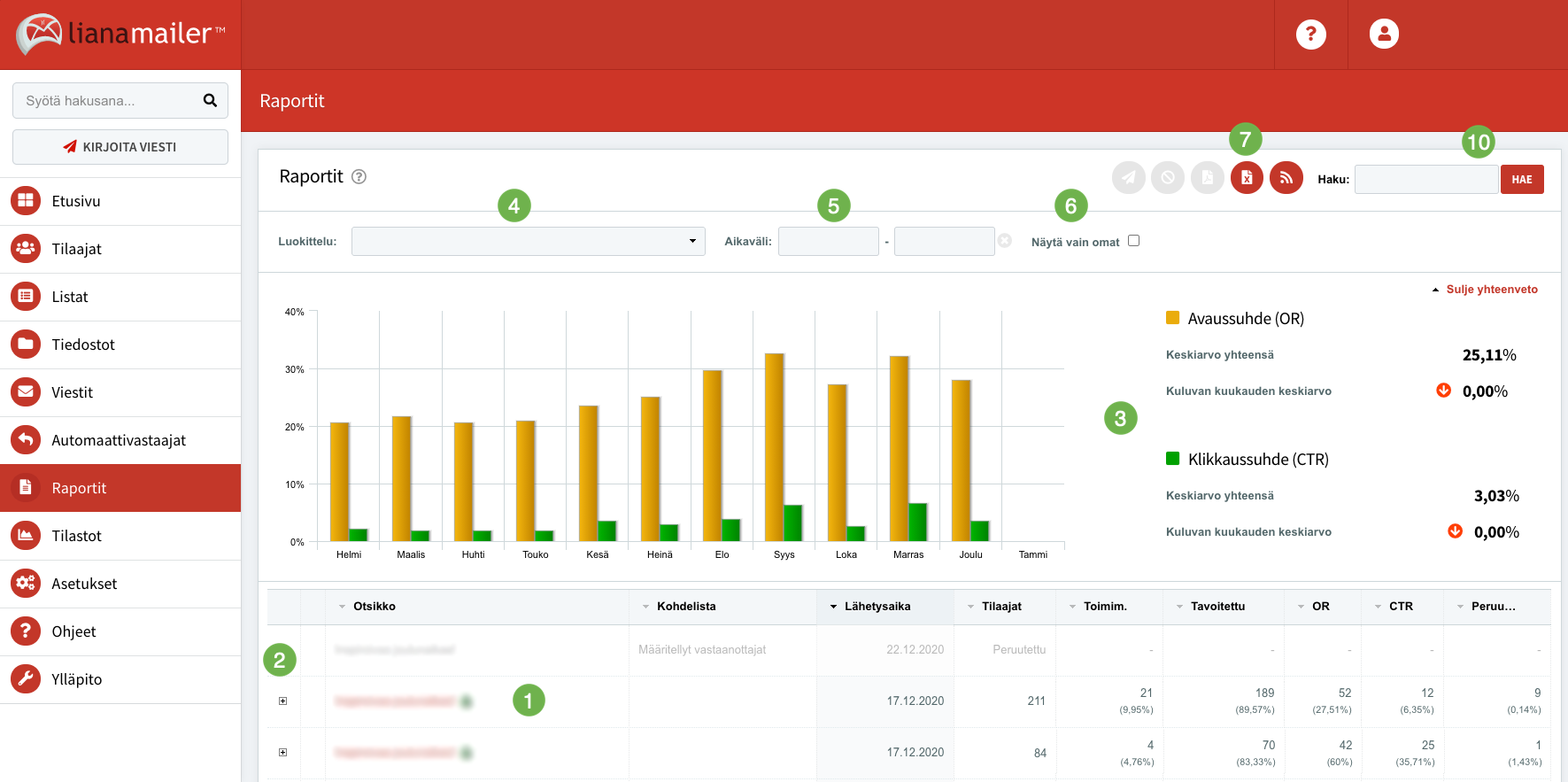Click the Haku search input field
Viewport: 1568px width, 782px height.
(1426, 179)
